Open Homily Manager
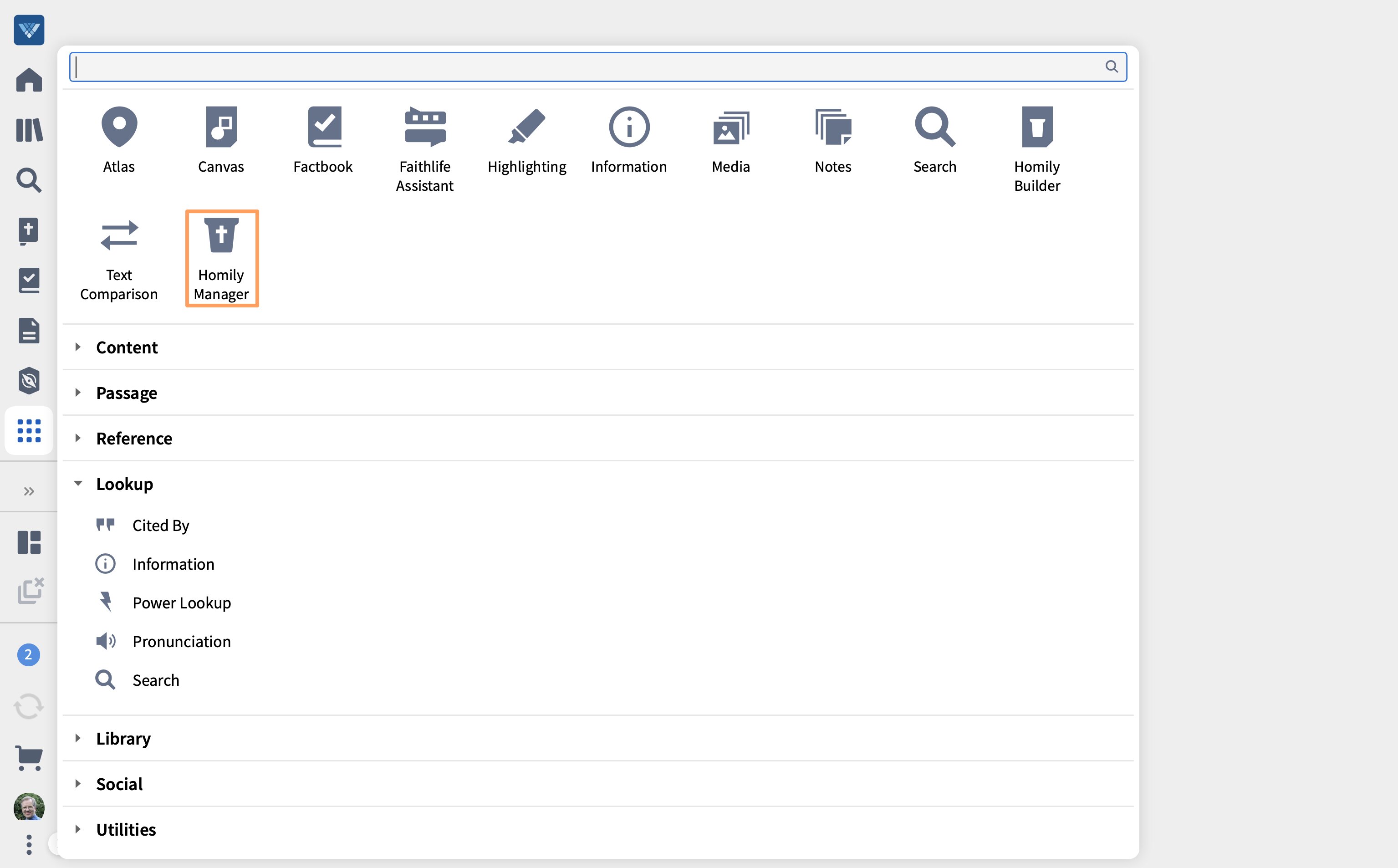1398x868 pixels. tap(221, 258)
